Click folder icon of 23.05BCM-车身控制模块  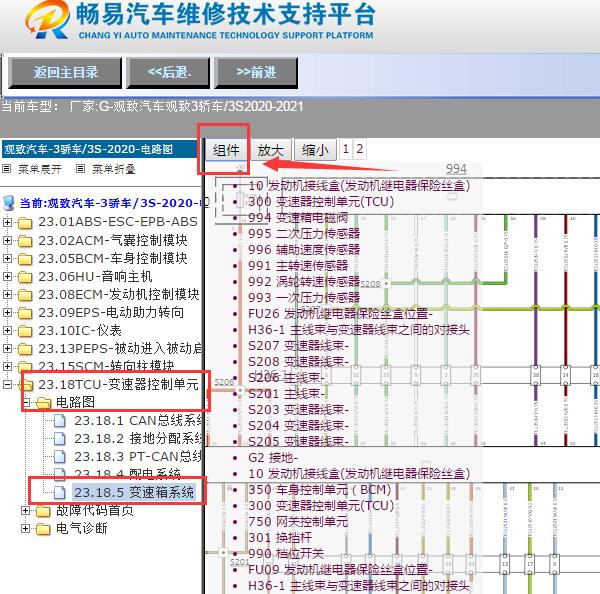coord(25,258)
